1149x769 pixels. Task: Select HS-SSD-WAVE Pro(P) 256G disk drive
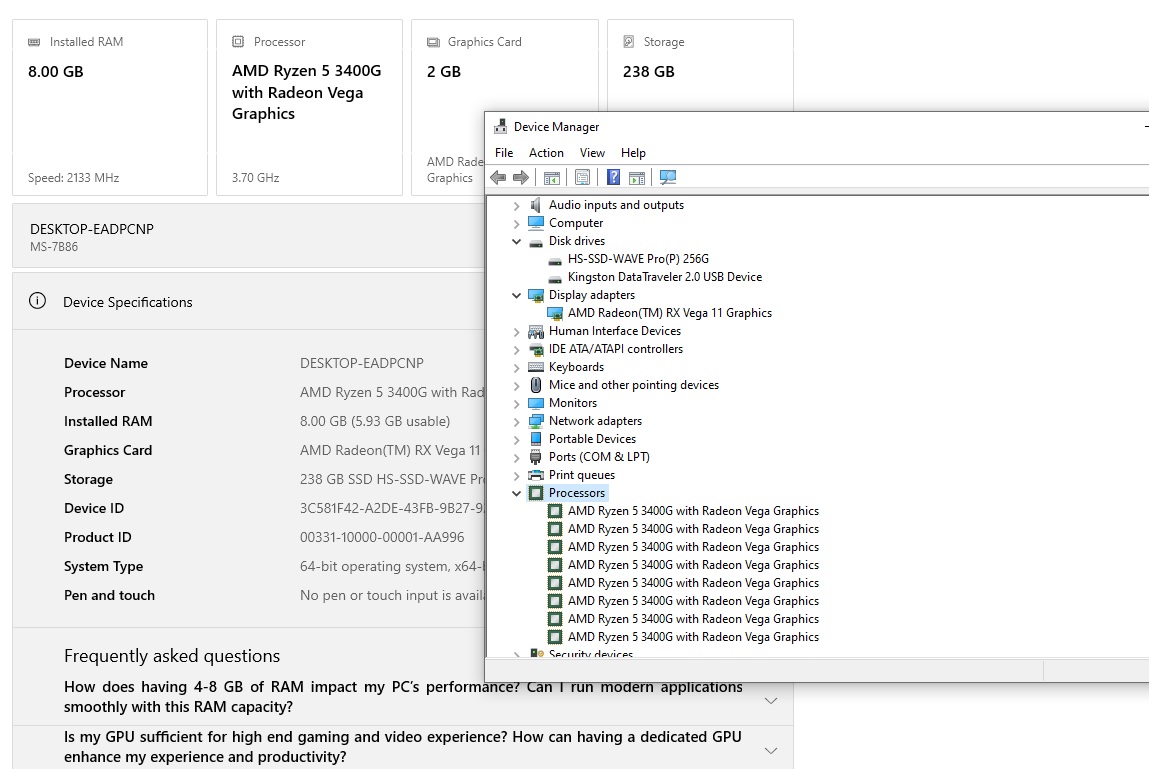[x=638, y=259]
